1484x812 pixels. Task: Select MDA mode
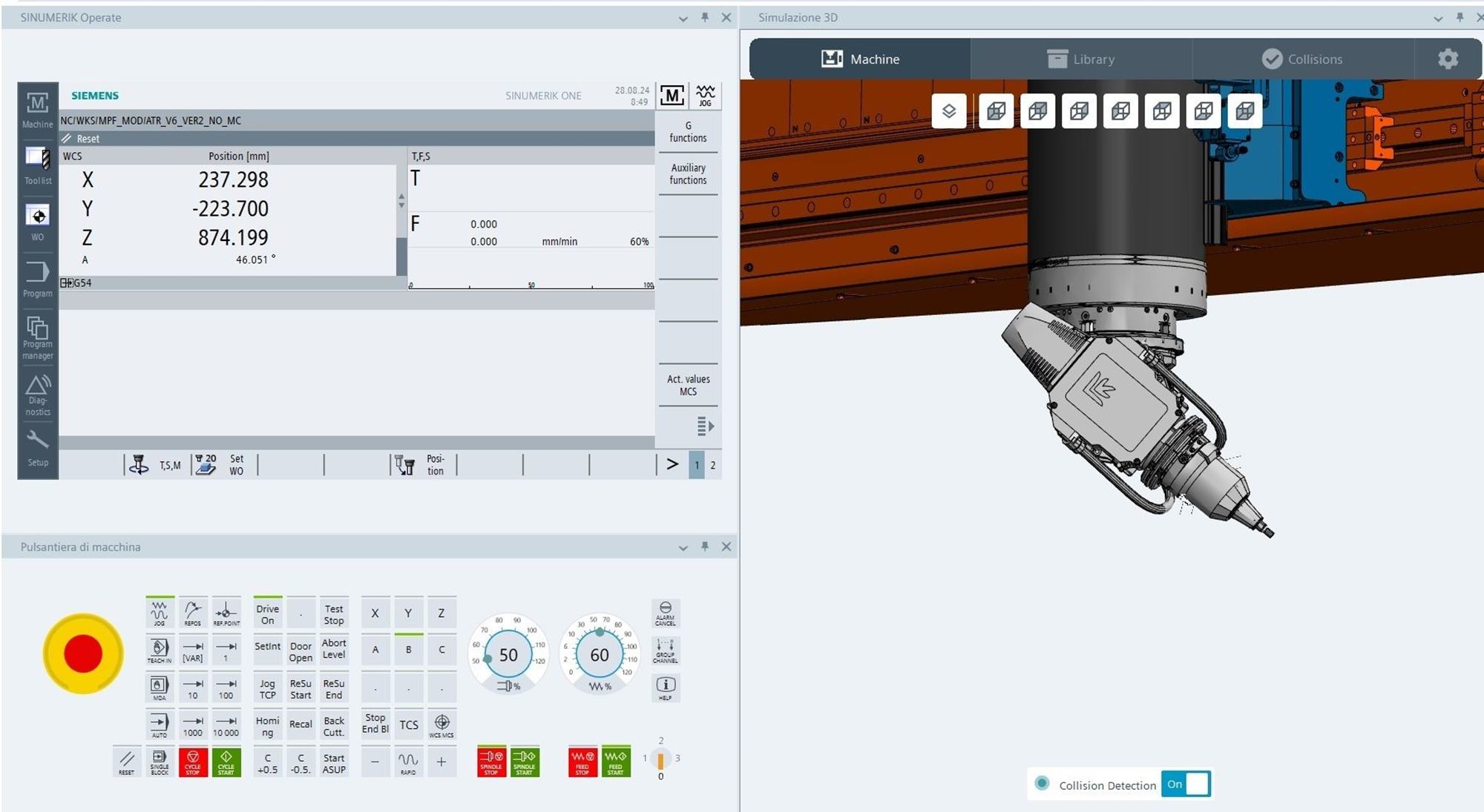click(159, 687)
